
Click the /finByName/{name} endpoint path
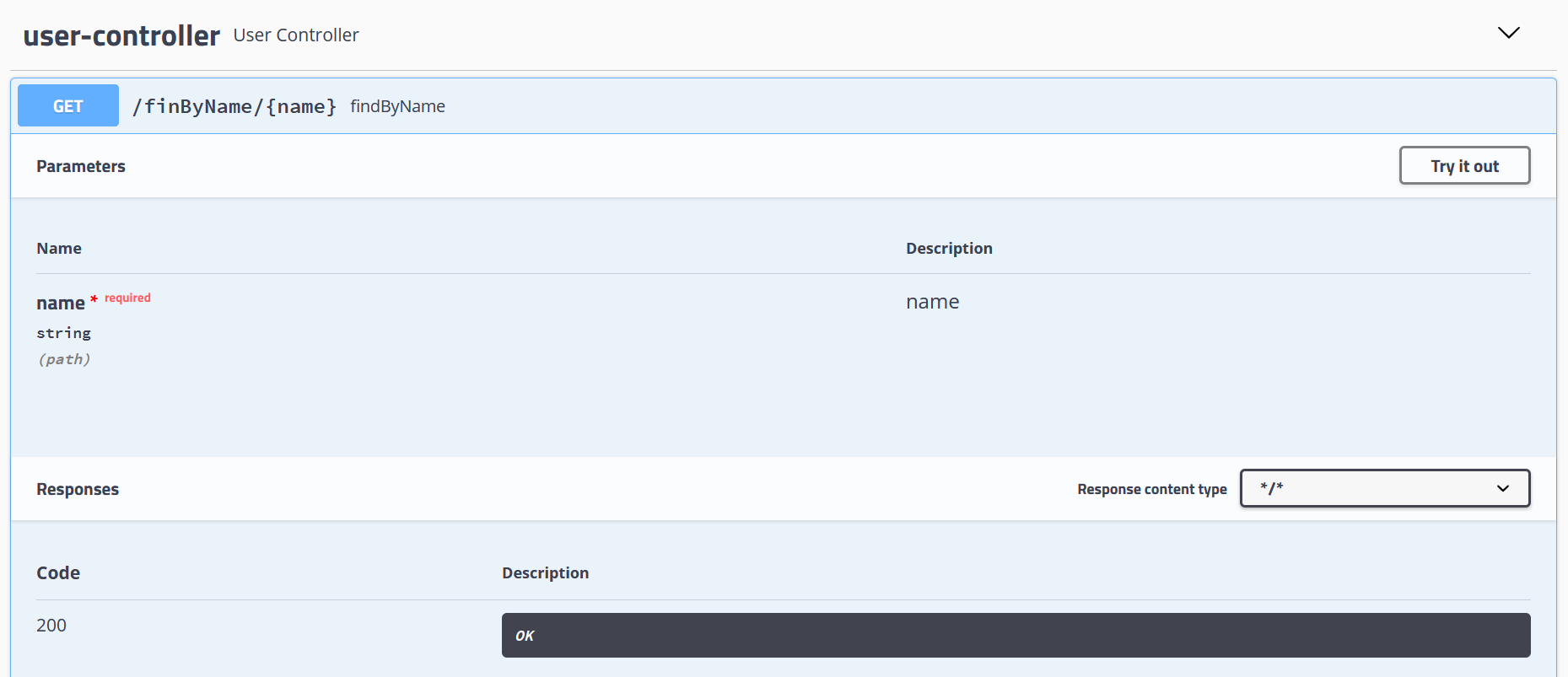tap(234, 106)
